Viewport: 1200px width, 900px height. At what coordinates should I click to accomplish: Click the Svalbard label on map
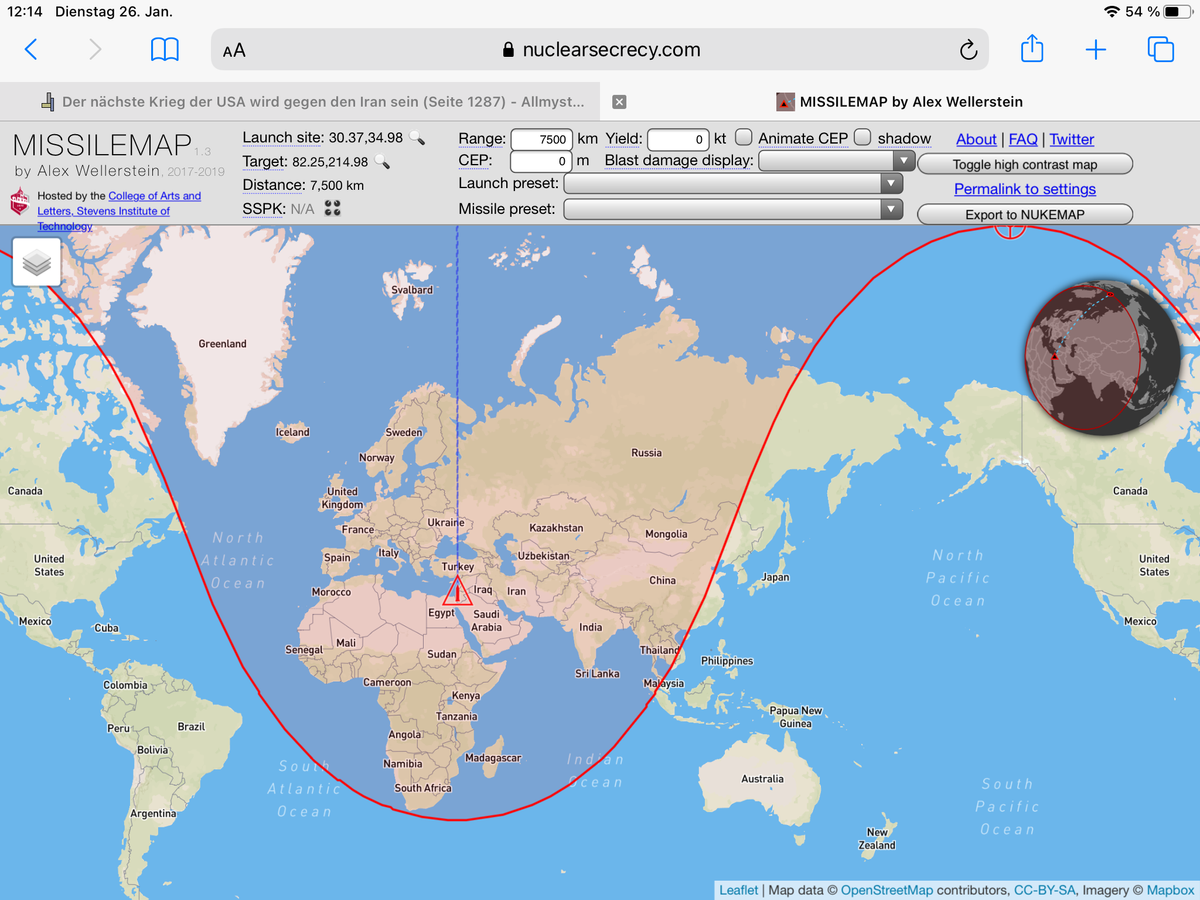coord(412,290)
